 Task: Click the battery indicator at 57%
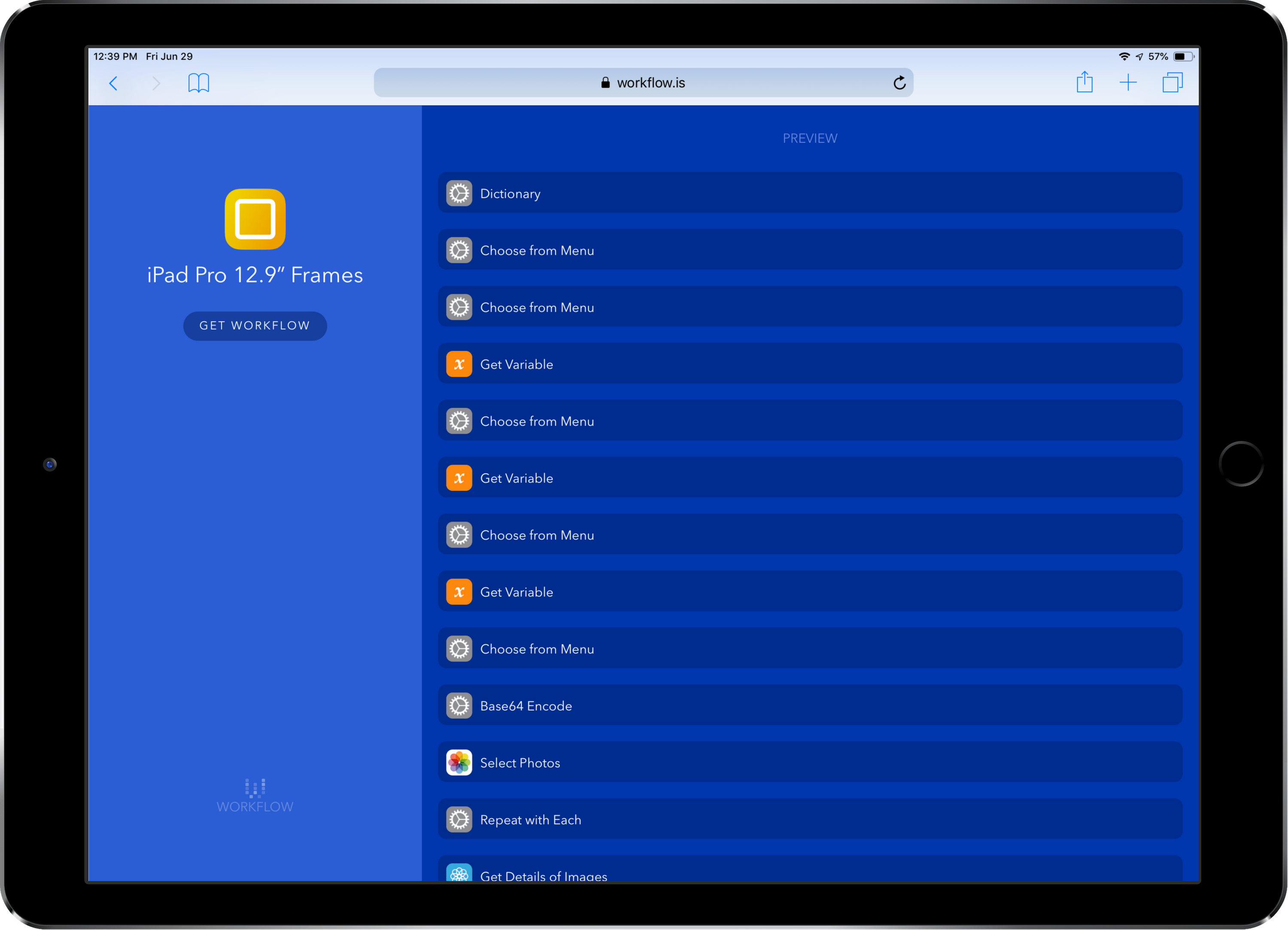(1184, 56)
